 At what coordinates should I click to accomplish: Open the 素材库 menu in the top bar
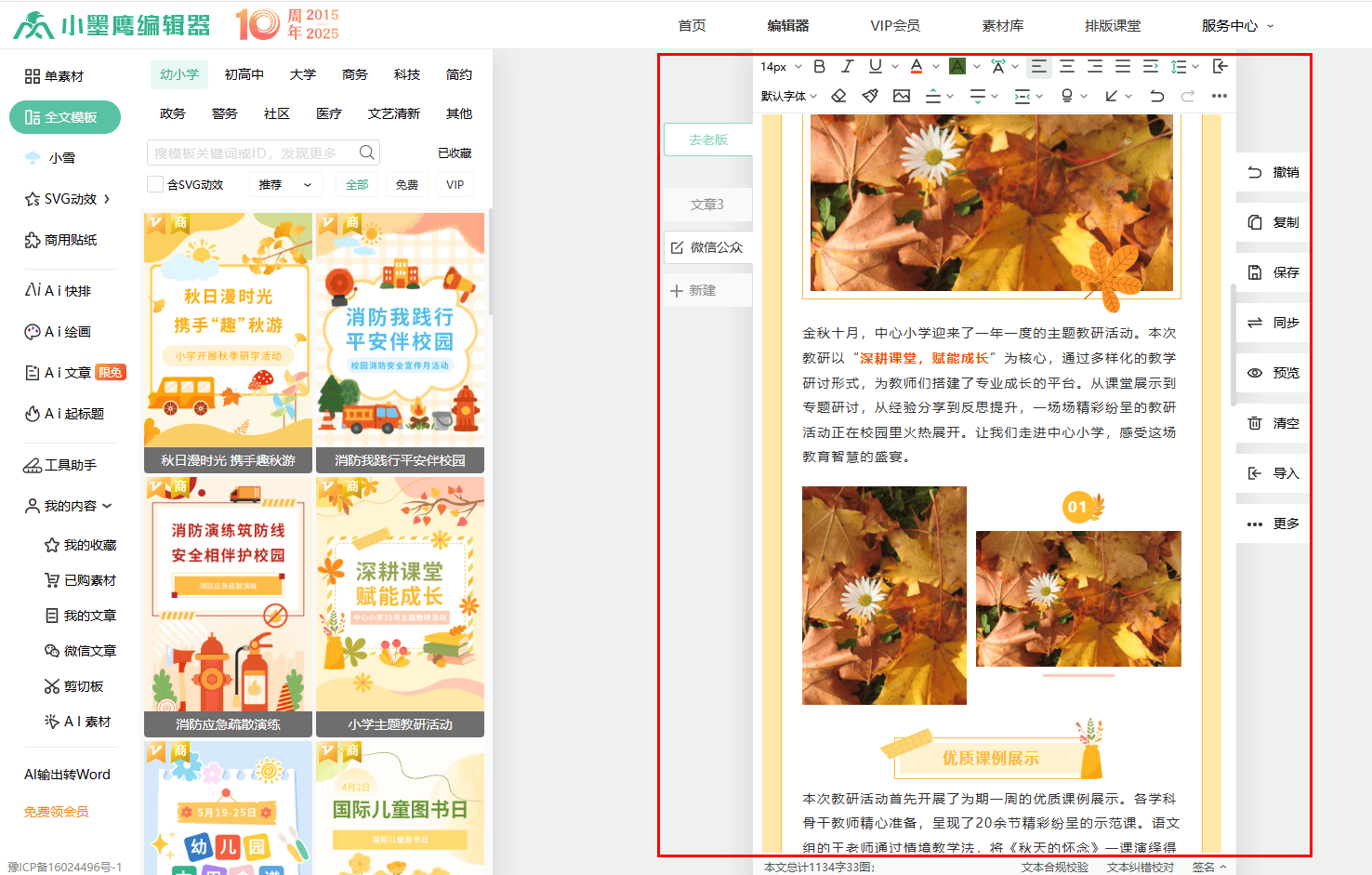[1003, 26]
